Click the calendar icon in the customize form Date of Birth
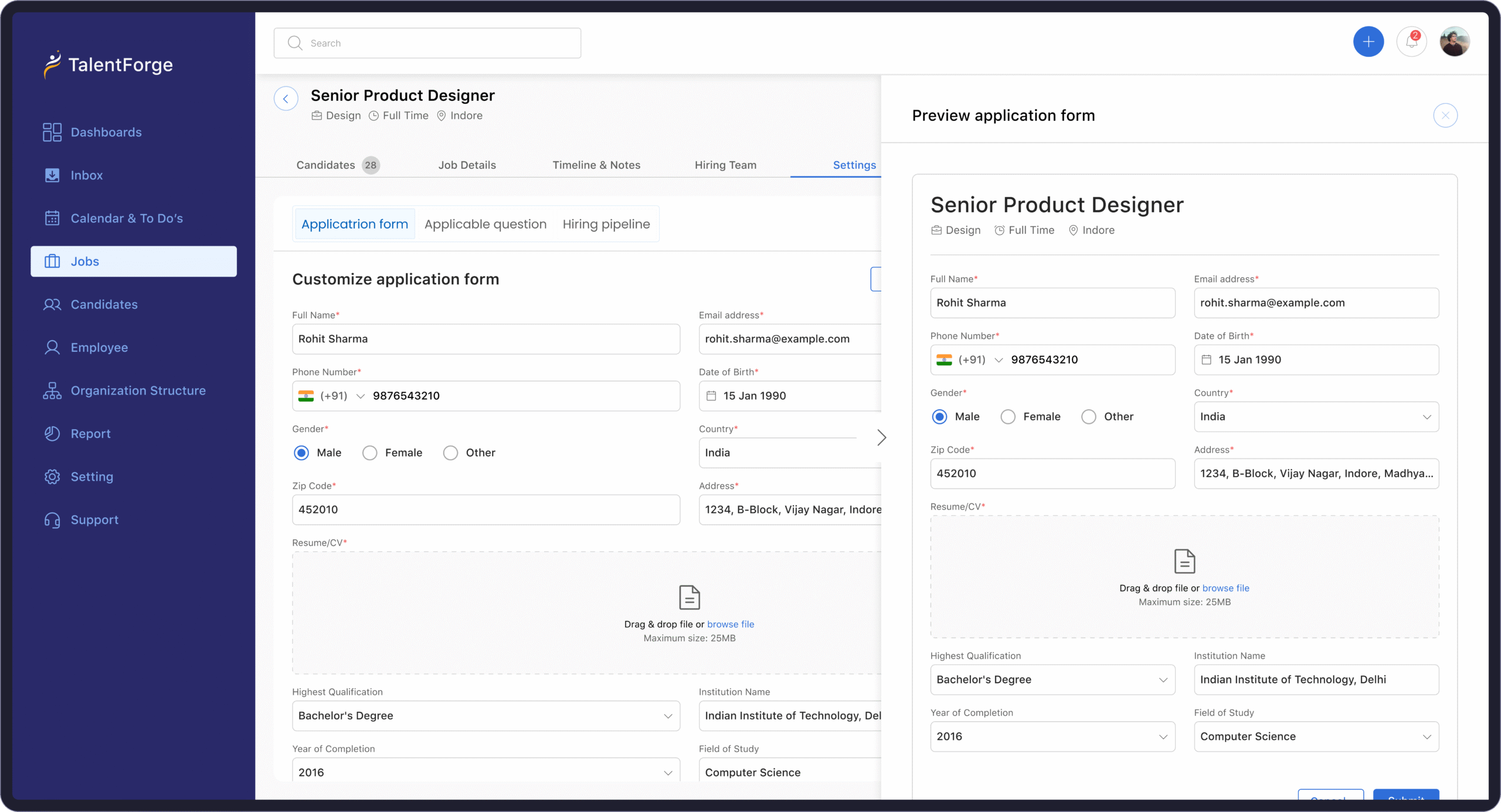 tap(711, 396)
